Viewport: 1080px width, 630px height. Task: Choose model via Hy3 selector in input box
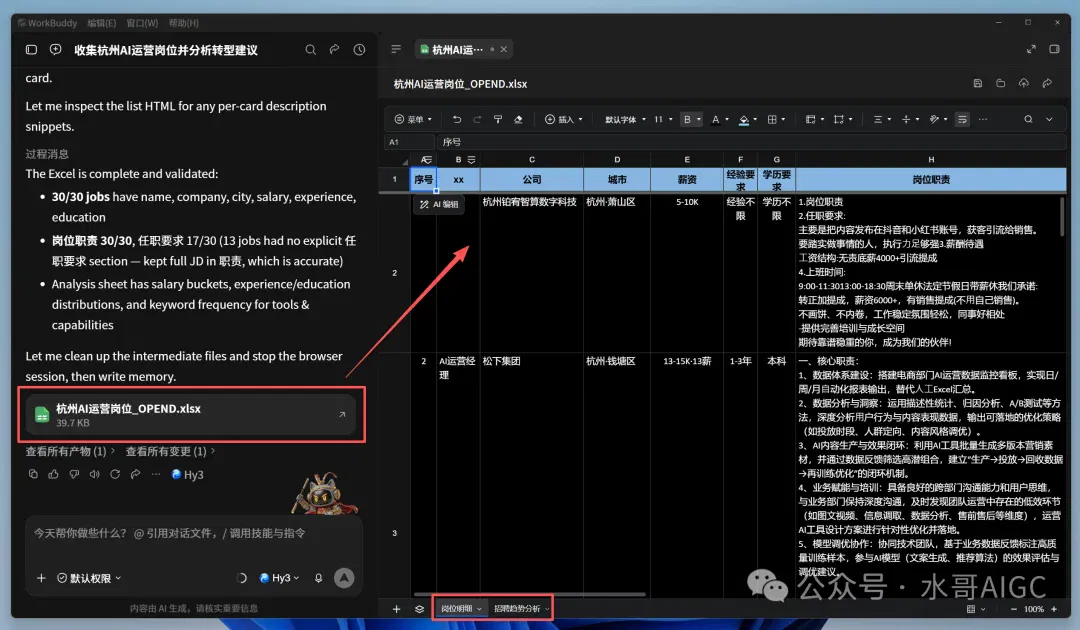coord(280,578)
